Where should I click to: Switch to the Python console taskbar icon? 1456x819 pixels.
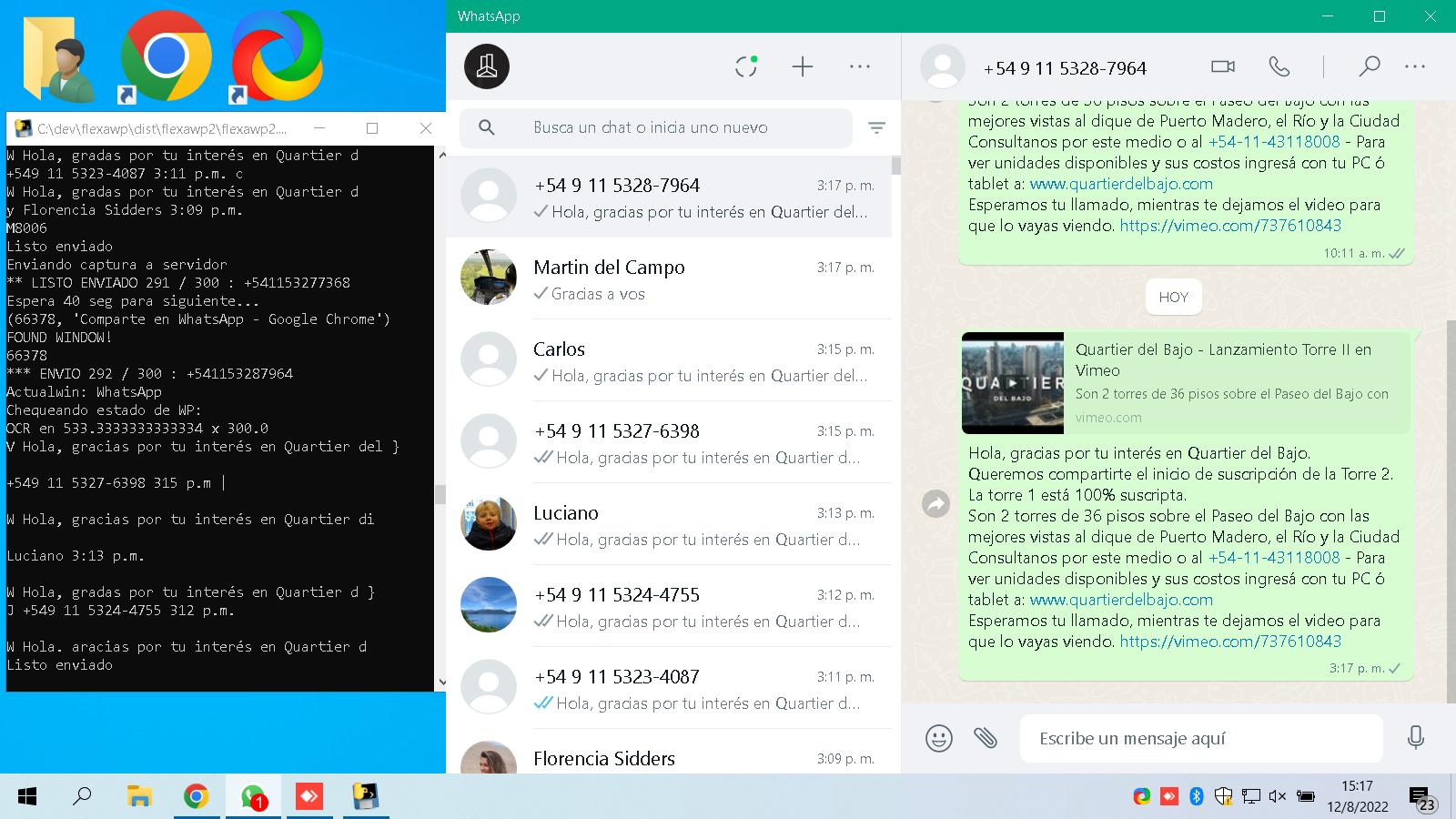[x=366, y=797]
